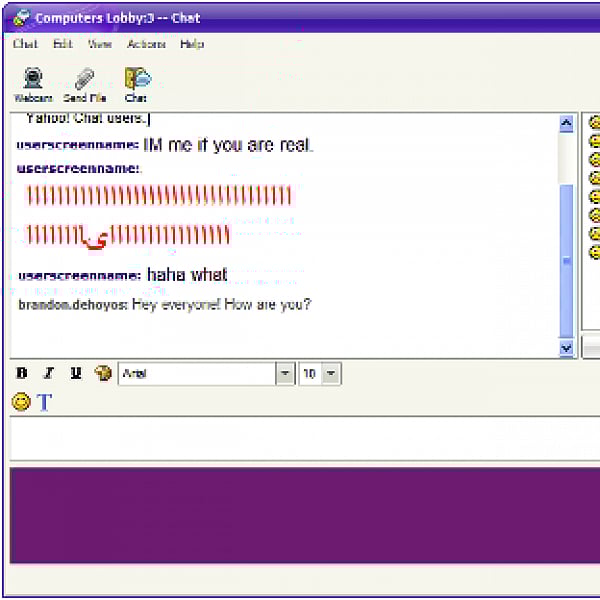Click the Chat door icon in toolbar
600x600 pixels.
coord(136,79)
